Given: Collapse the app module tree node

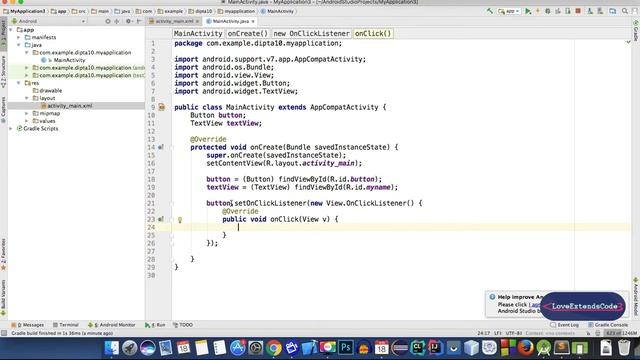Looking at the screenshot, I should pyautogui.click(x=11, y=30).
